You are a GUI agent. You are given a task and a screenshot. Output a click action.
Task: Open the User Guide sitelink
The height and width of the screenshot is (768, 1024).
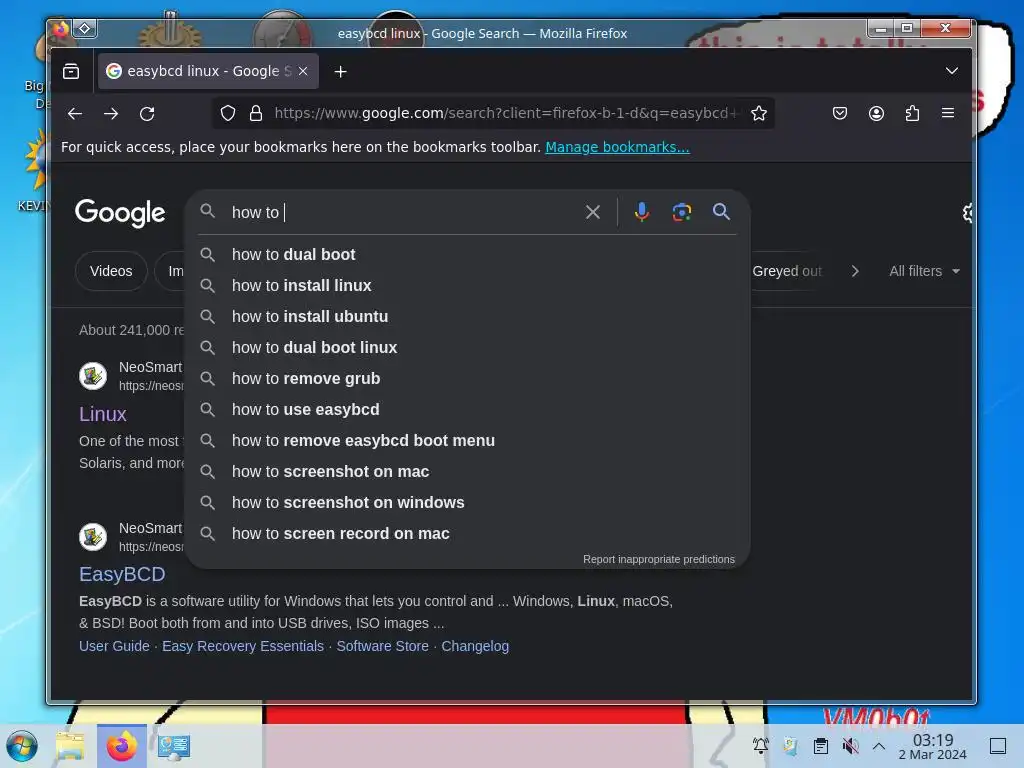[x=114, y=646]
